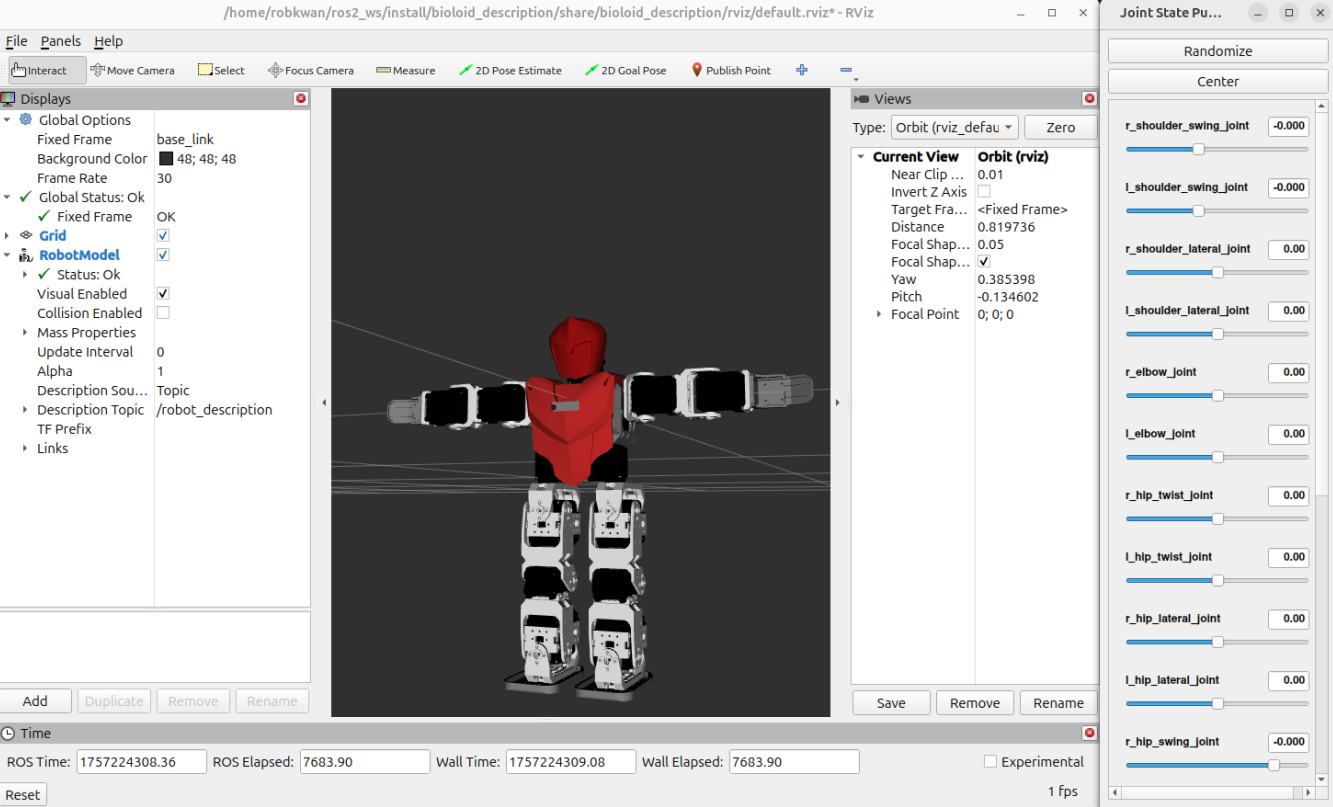Activate the 2D Pose Estimate tool
1333x807 pixels.
510,70
